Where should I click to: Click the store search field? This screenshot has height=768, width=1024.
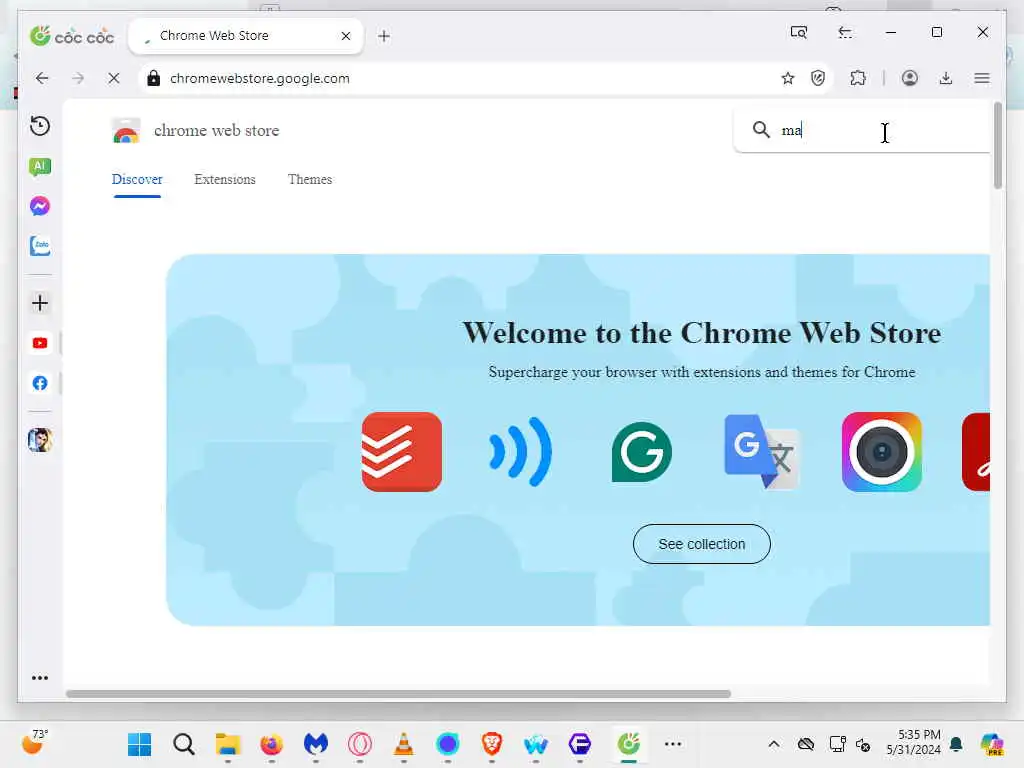(x=862, y=130)
